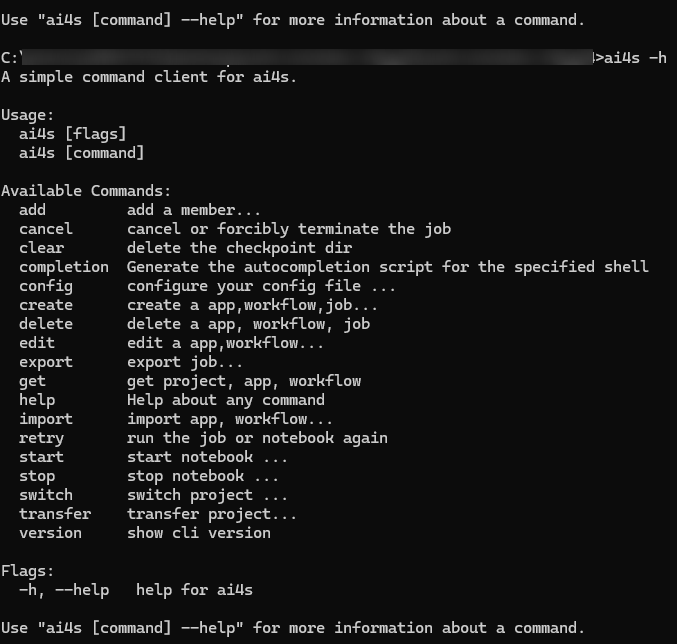Click the 'edit' command name
Viewport: 677px width, 644px height.
point(37,343)
